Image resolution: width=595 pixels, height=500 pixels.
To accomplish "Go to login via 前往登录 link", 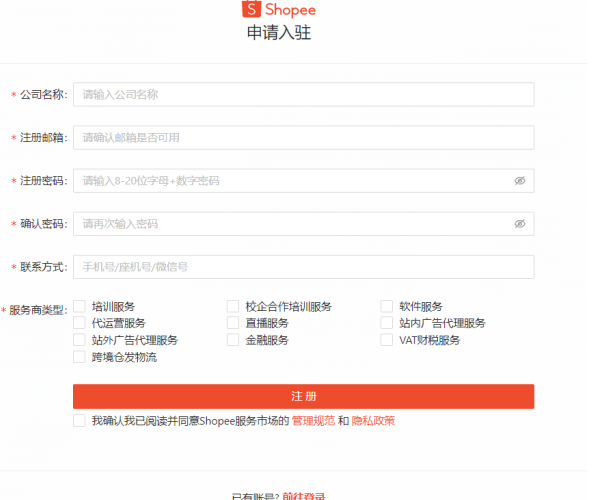I will click(304, 496).
